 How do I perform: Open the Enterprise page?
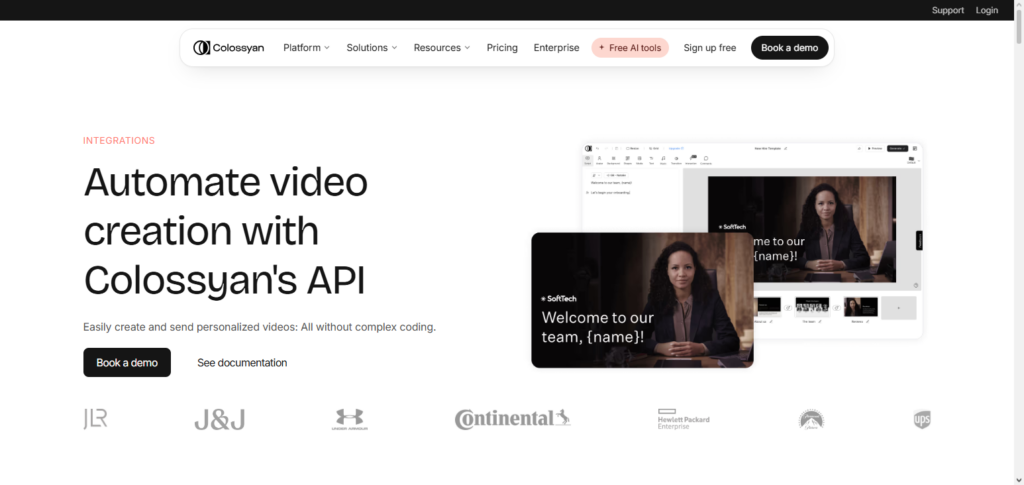click(x=556, y=48)
